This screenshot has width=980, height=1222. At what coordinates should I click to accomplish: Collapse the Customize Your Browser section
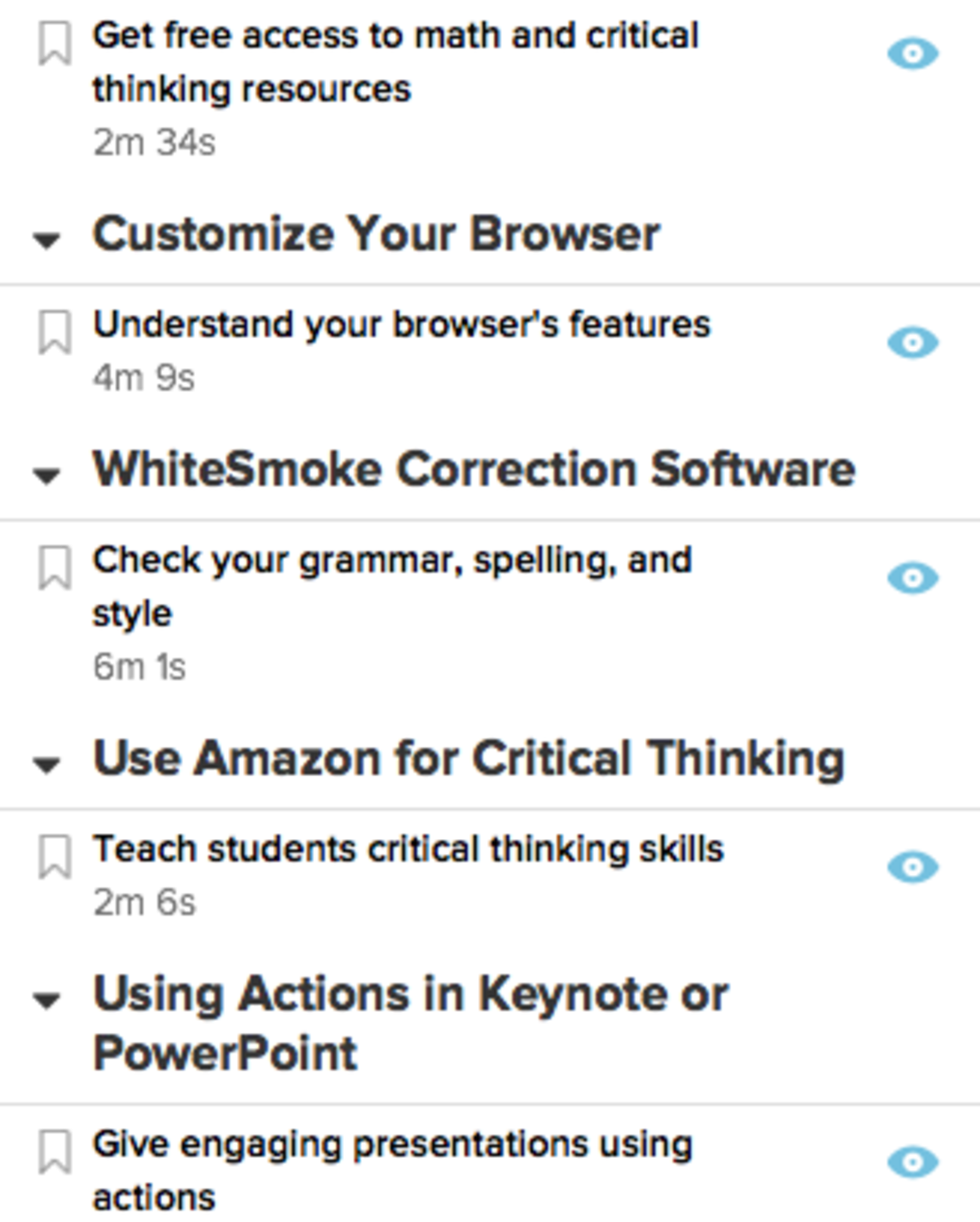pos(47,240)
